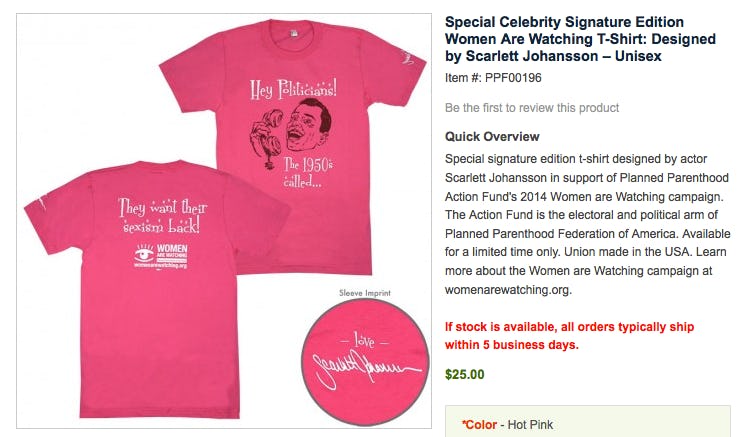Image resolution: width=749 pixels, height=437 pixels.
Task: Click the '-love-' text in sleeve imprint
Action: [x=364, y=341]
